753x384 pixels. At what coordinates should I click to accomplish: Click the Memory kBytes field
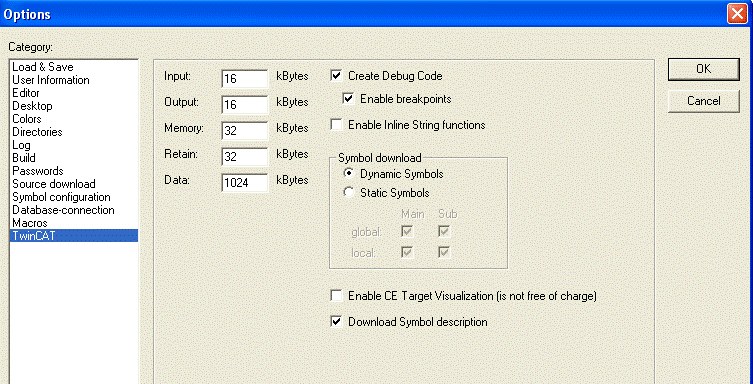[245, 130]
